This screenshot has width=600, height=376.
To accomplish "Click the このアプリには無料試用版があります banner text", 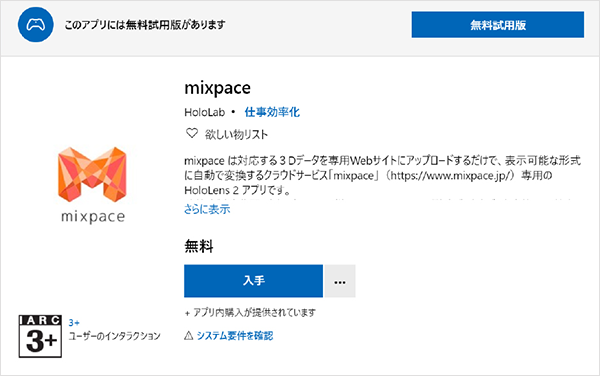I will (x=145, y=25).
